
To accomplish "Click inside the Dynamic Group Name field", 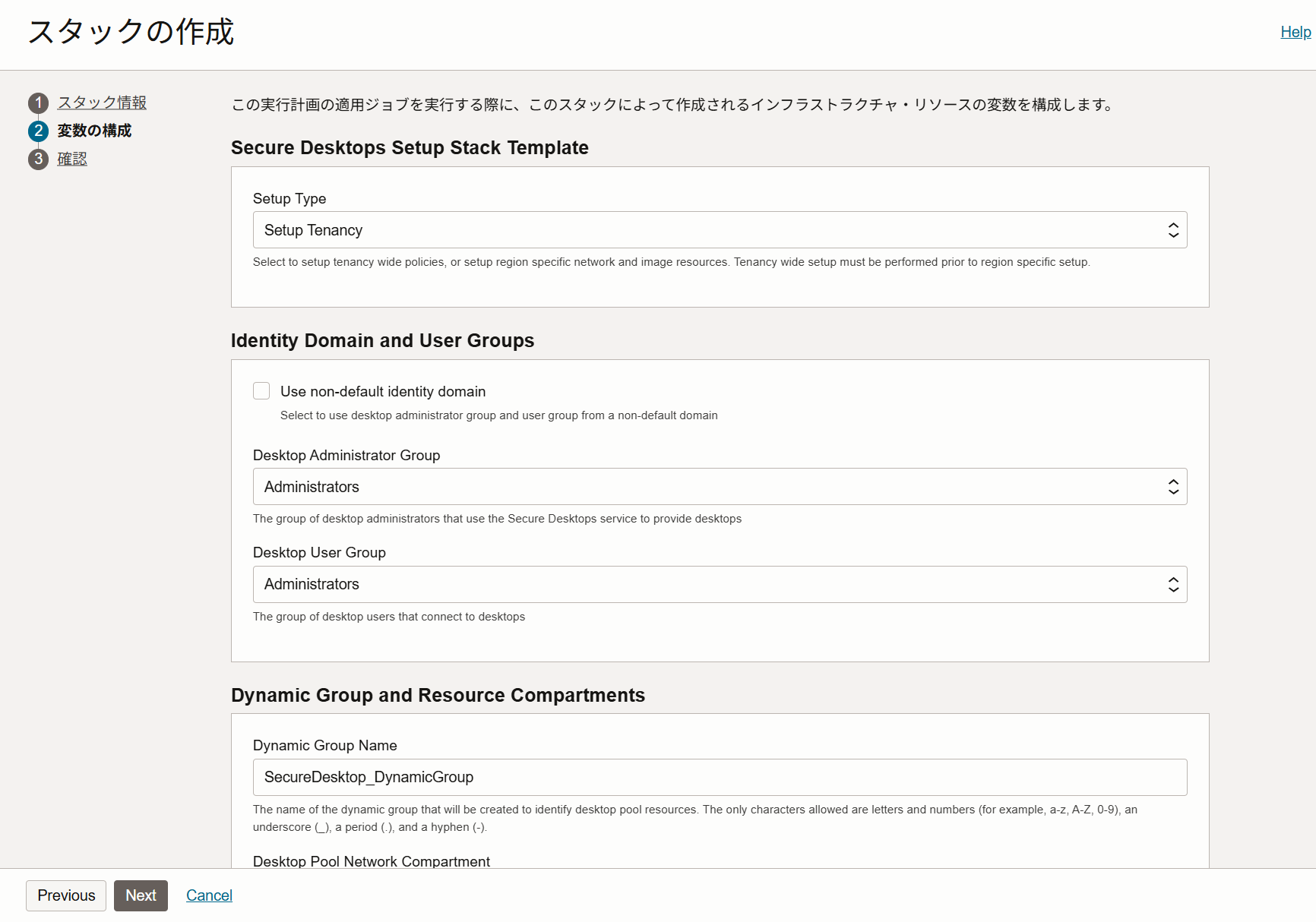I will [720, 777].
